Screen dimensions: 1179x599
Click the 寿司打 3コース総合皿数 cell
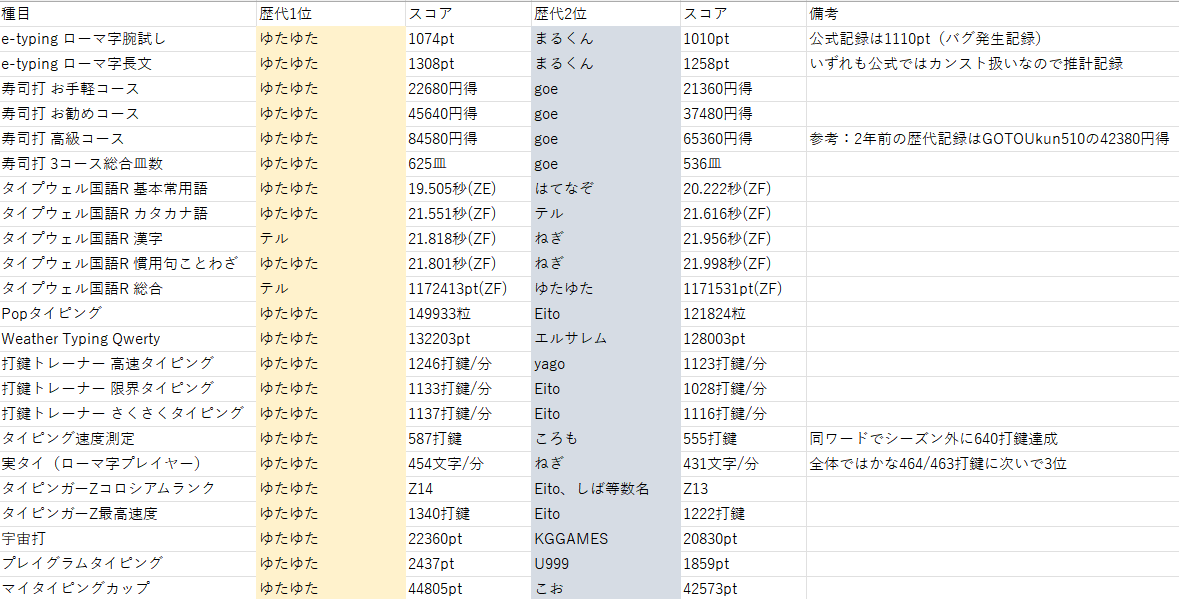(128, 164)
